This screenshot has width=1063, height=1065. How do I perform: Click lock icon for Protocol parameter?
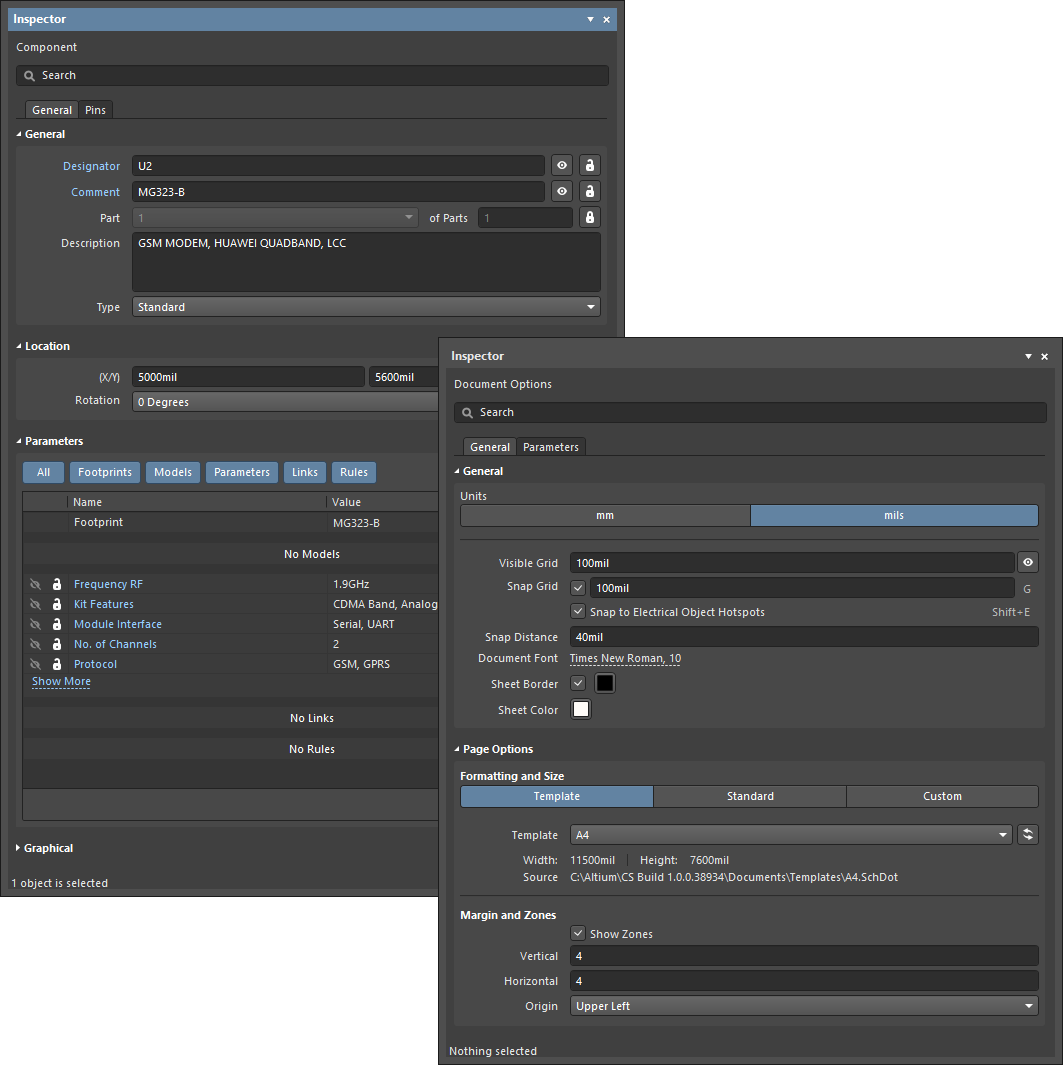tap(57, 664)
